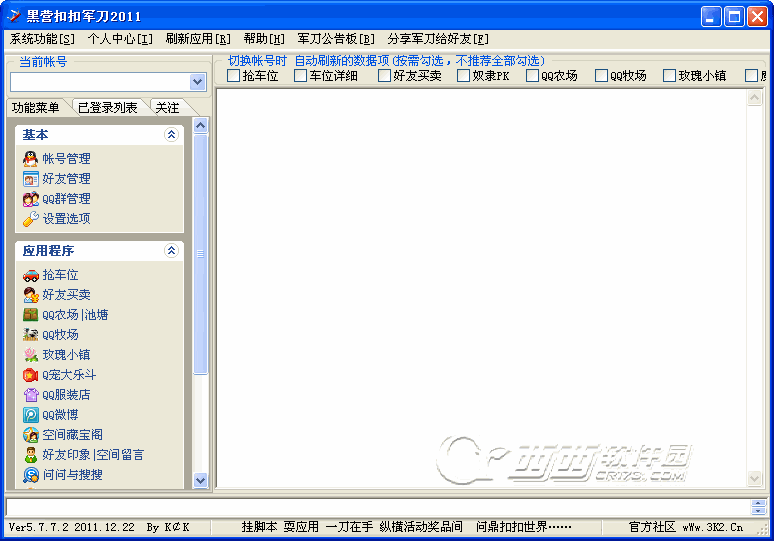Image resolution: width=774 pixels, height=541 pixels.
Task: Maximize the 黑营扣扣军刀2011 window
Action: coord(734,17)
